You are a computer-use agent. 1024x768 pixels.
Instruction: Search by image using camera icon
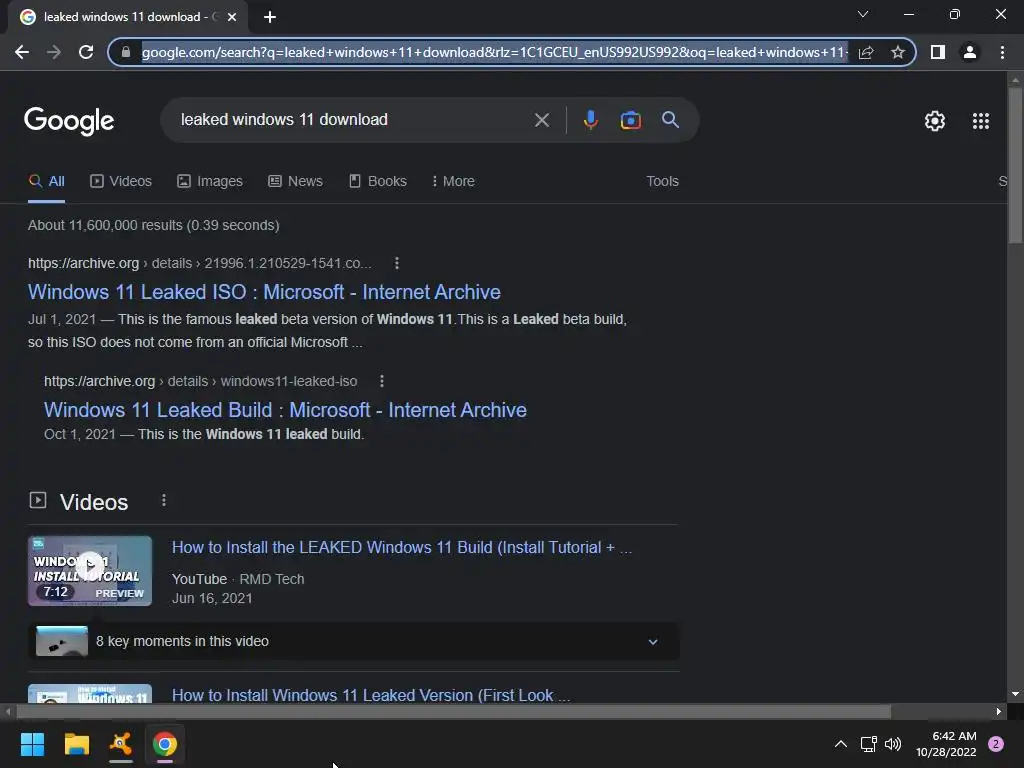pos(630,120)
